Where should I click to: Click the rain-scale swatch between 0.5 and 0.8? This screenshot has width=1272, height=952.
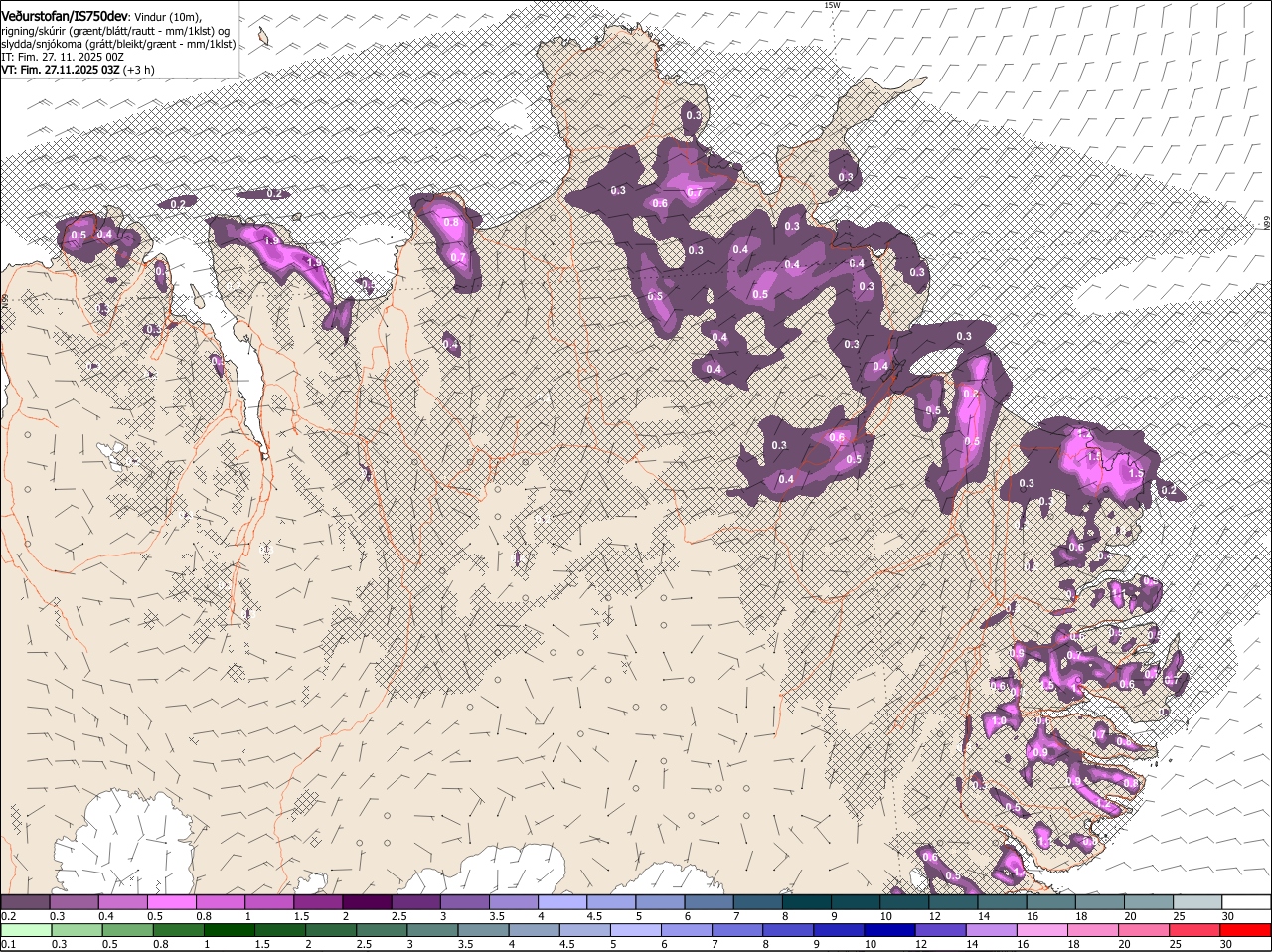pyautogui.click(x=127, y=930)
